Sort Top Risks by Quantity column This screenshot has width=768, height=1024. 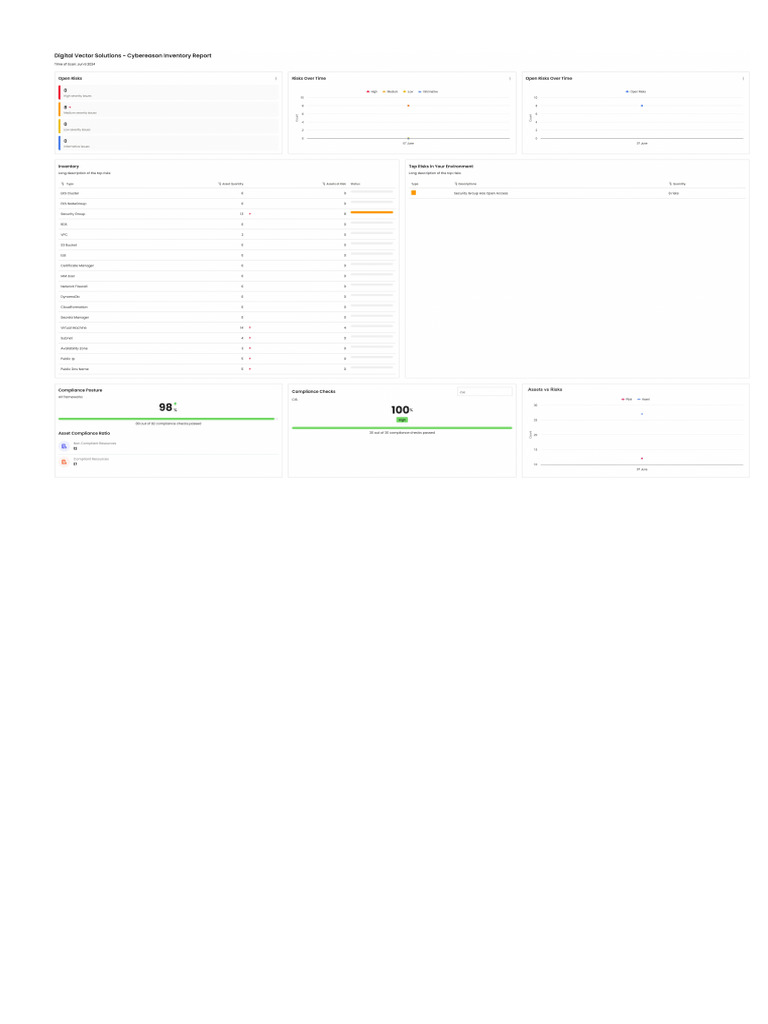tap(678, 184)
